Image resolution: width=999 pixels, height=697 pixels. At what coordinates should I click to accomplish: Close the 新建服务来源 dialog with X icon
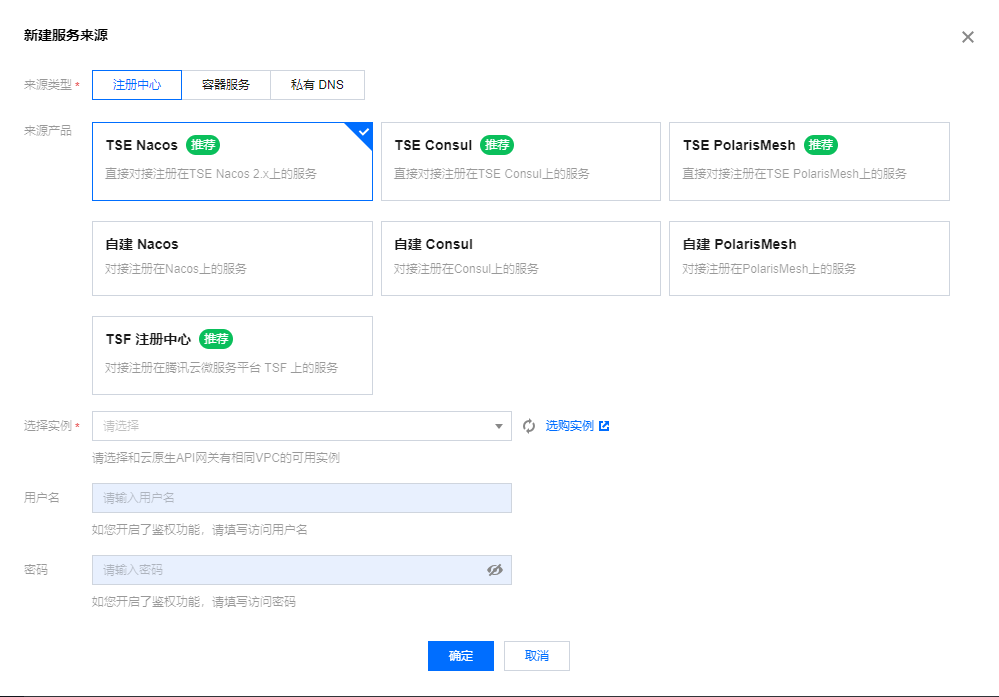coord(968,37)
